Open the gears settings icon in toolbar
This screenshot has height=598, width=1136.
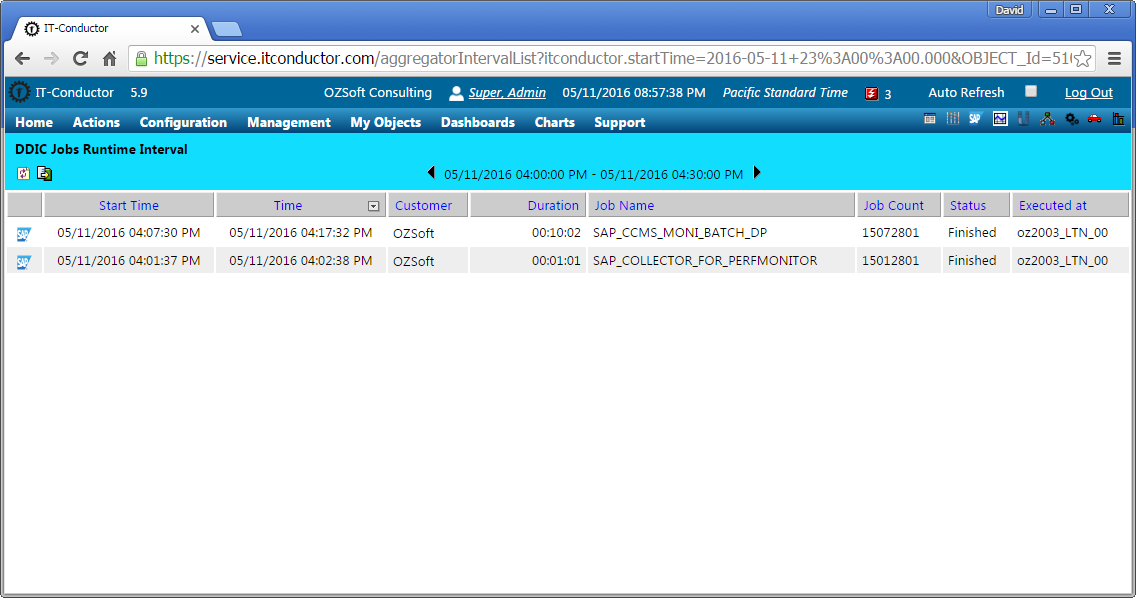pyautogui.click(x=1072, y=119)
